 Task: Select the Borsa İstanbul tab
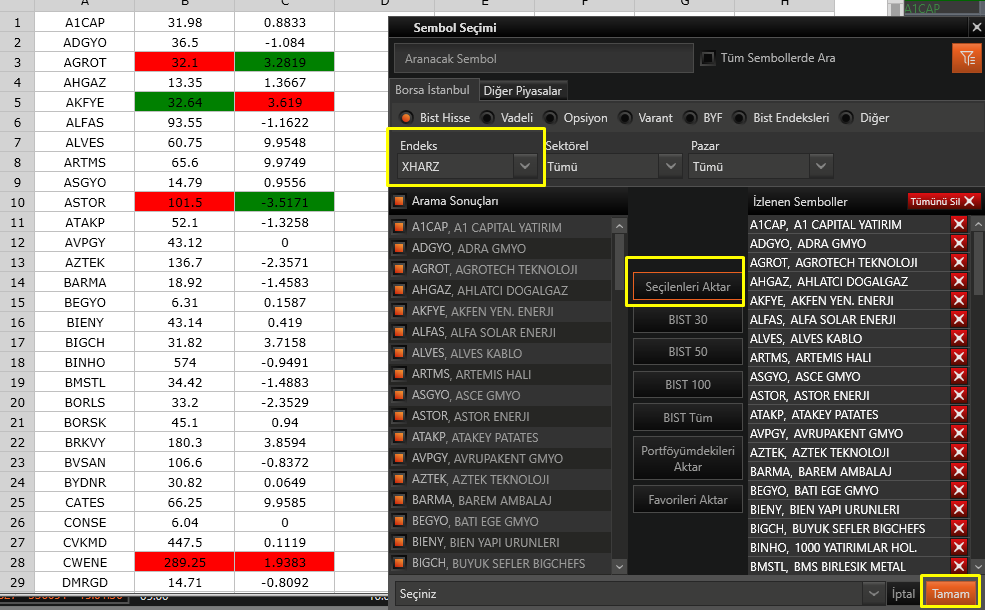tap(432, 90)
